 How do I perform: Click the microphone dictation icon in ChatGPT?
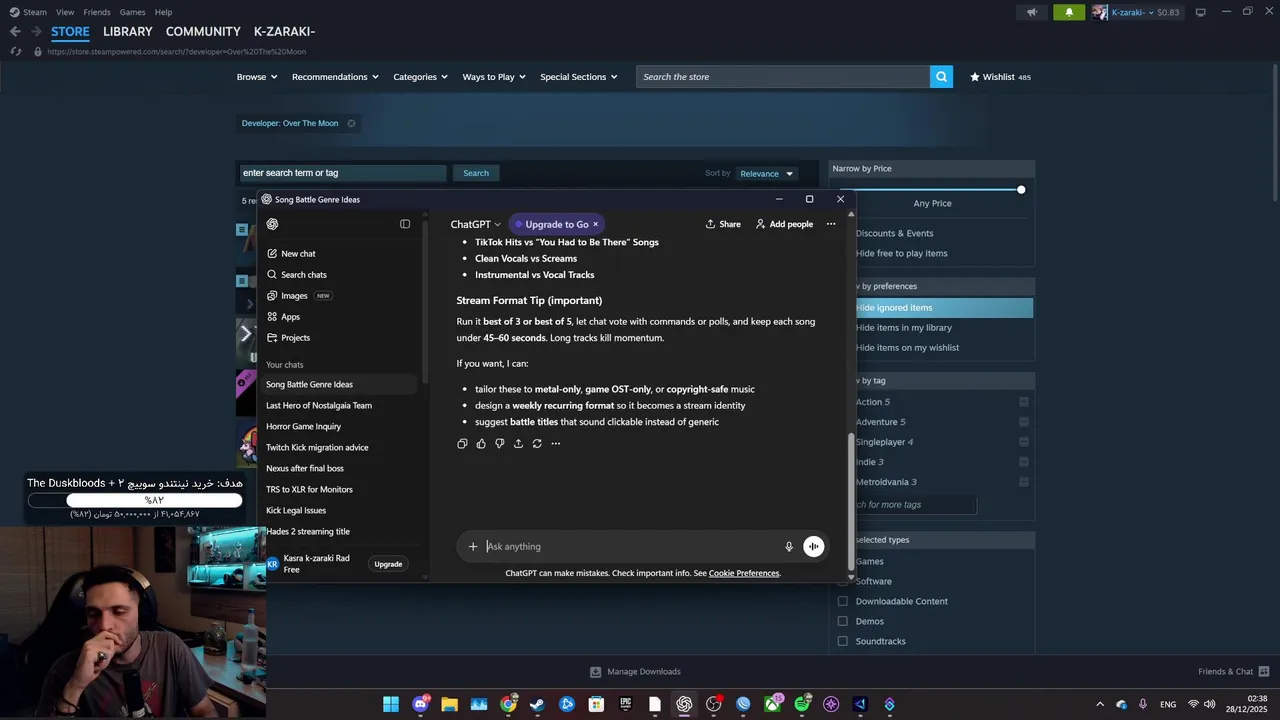tap(789, 546)
